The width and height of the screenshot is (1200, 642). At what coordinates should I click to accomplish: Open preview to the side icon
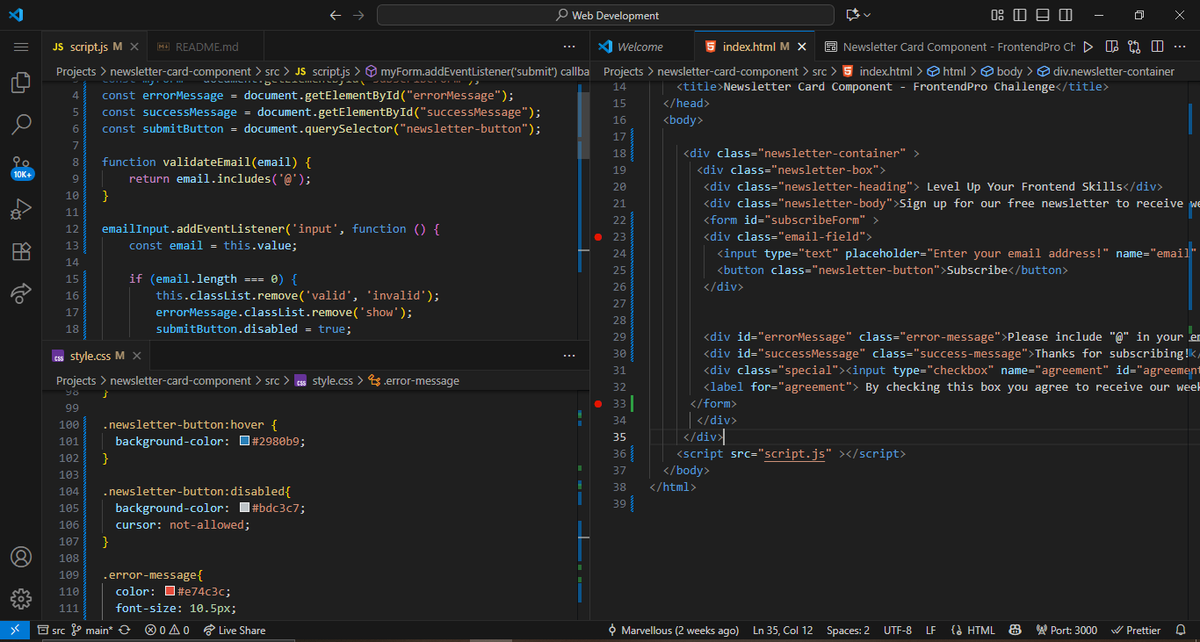[x=1111, y=47]
